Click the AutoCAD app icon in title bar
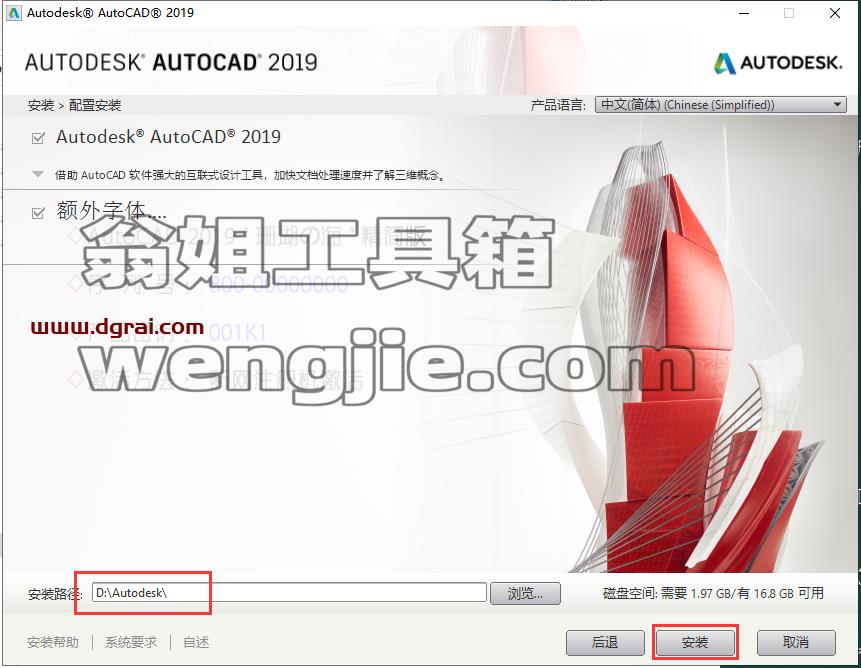 pyautogui.click(x=14, y=13)
